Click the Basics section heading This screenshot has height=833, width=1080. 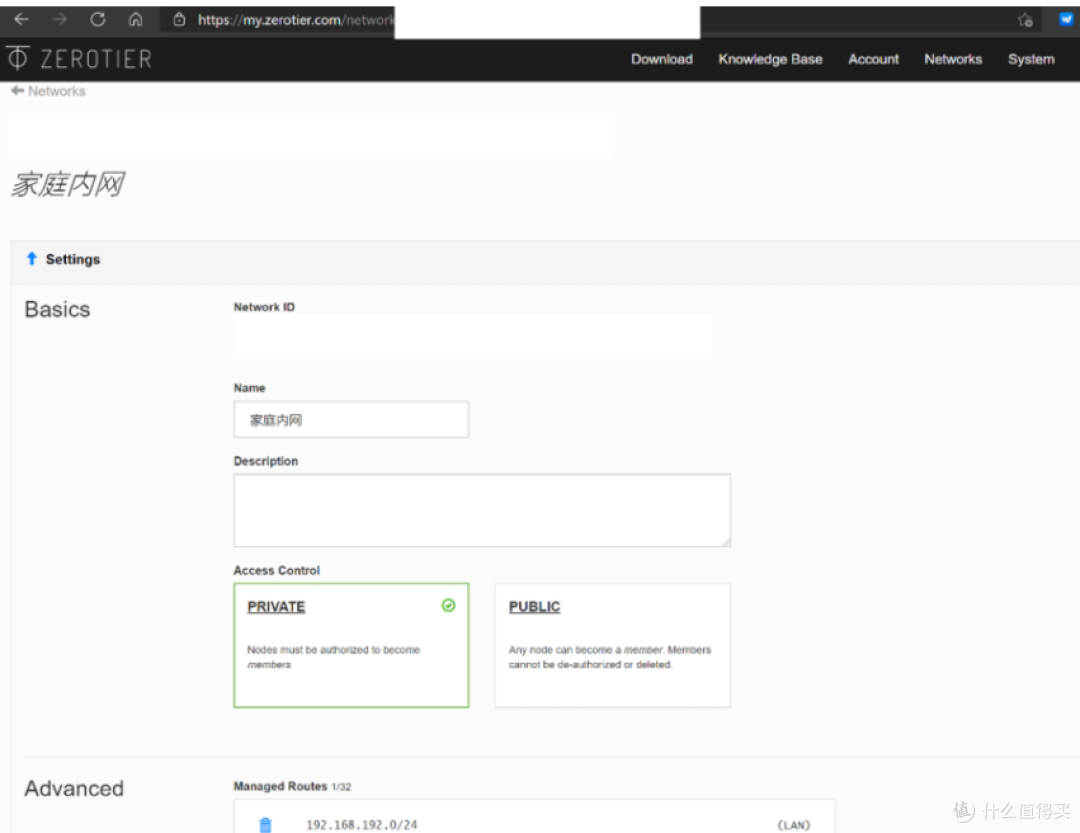pyautogui.click(x=57, y=309)
